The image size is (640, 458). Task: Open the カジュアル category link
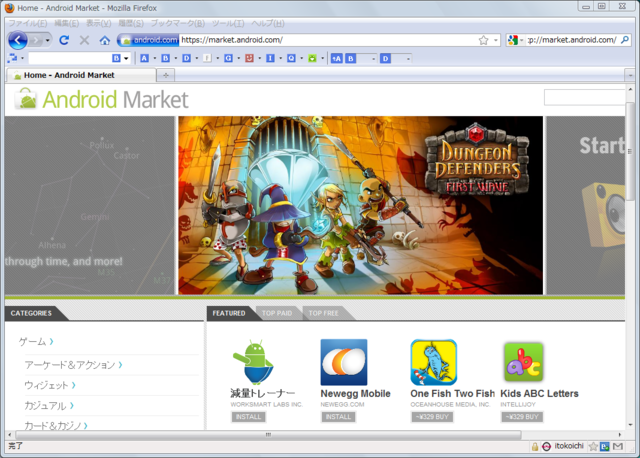pyautogui.click(x=49, y=405)
